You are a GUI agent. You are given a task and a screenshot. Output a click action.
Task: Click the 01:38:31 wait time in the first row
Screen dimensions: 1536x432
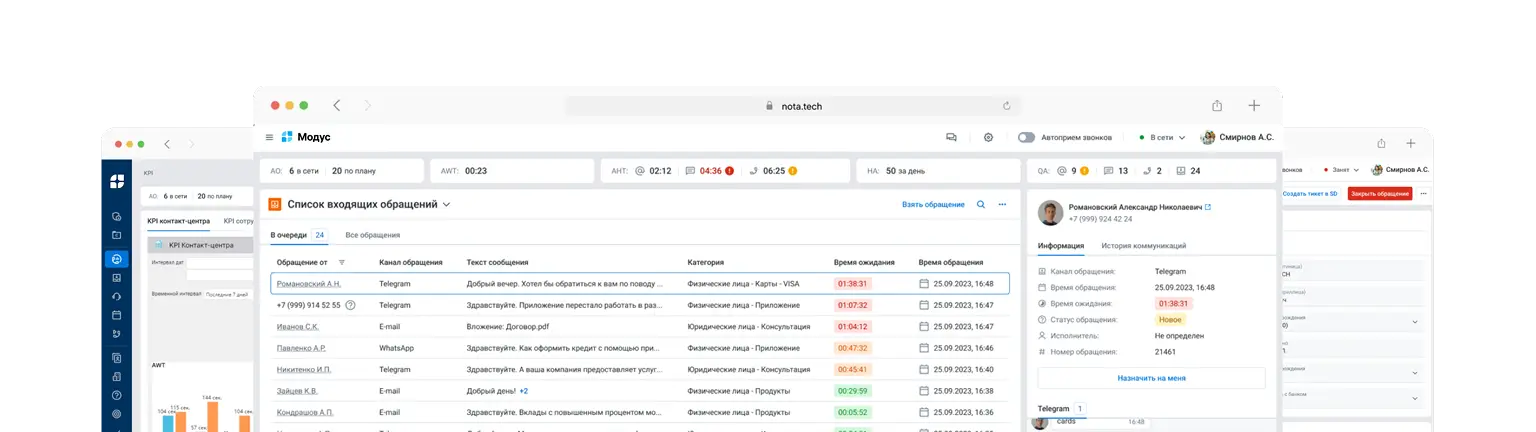click(852, 284)
